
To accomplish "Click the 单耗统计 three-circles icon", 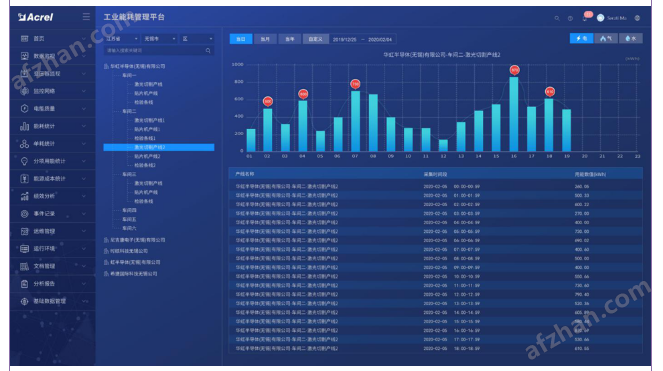I will pos(25,144).
